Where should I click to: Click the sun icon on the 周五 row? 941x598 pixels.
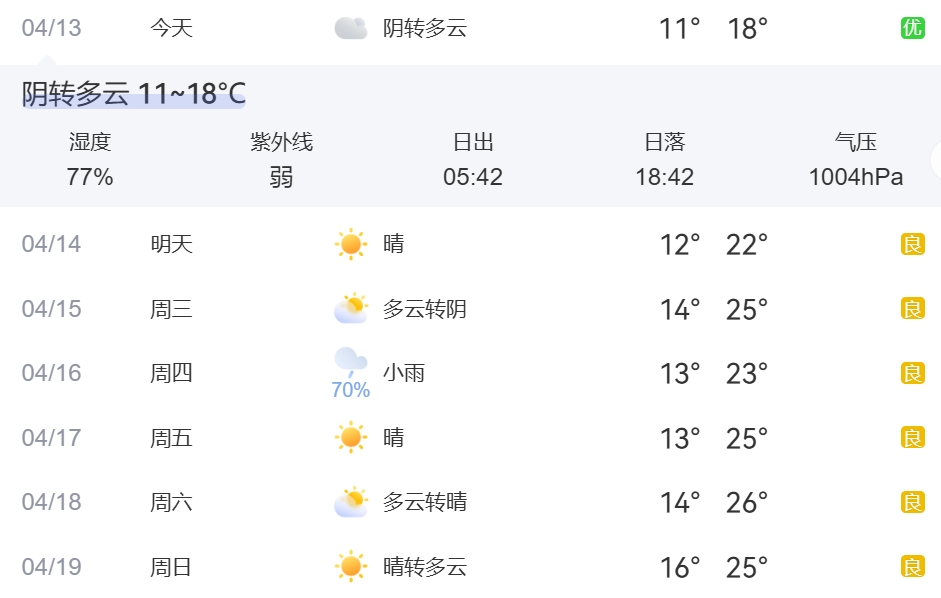coord(351,437)
